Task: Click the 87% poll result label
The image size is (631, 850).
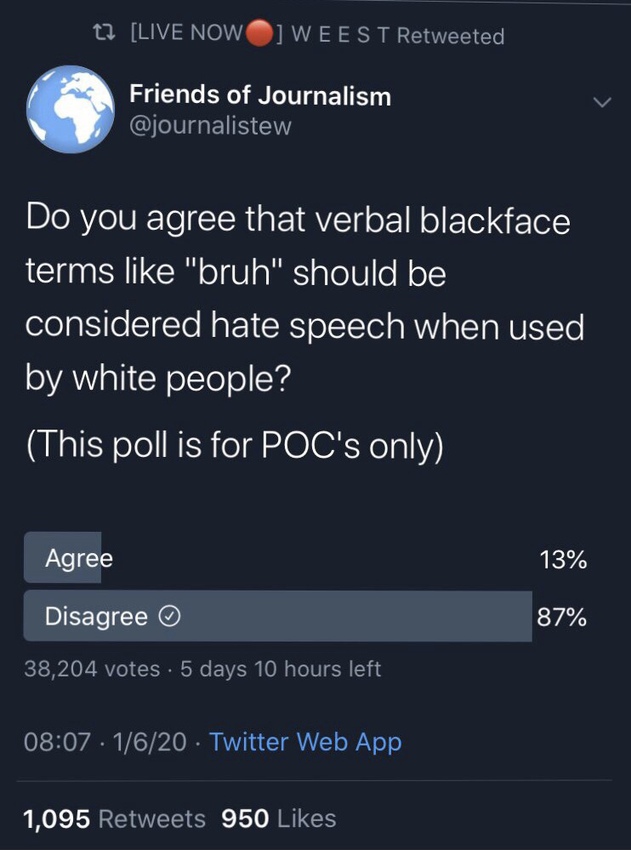Action: (x=562, y=617)
